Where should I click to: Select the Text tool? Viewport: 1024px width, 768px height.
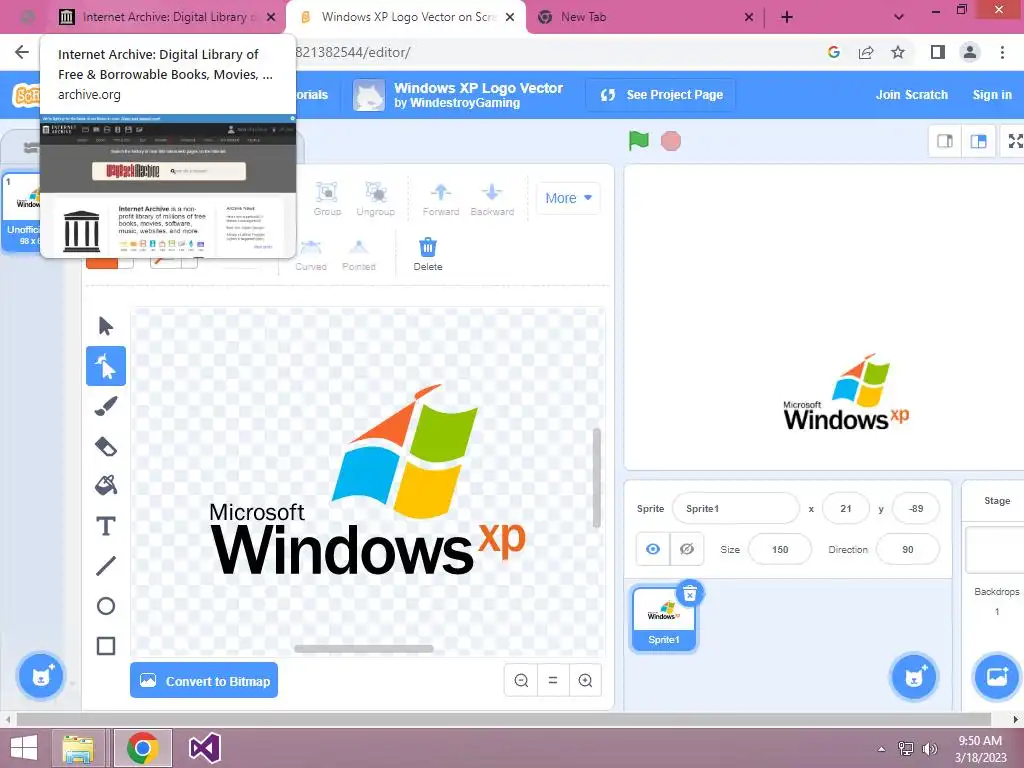point(106,526)
